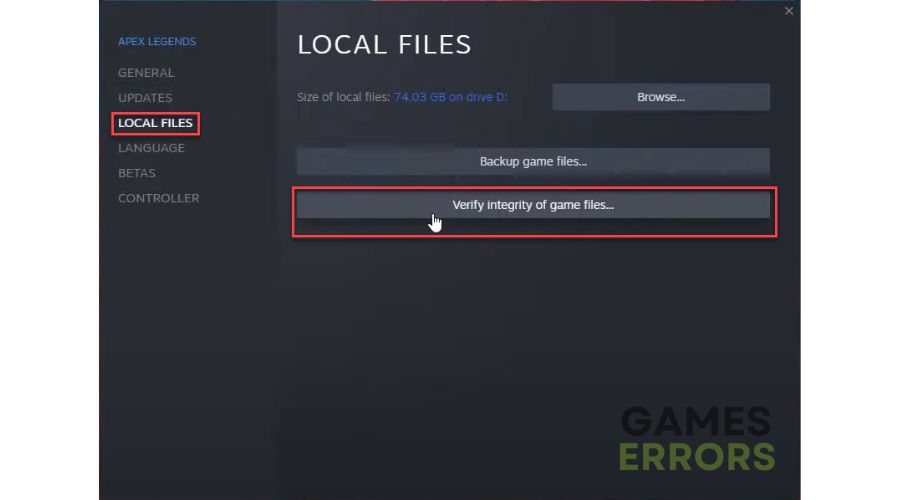Close the properties window with X
Screen dimensions: 900x500
coord(789,11)
